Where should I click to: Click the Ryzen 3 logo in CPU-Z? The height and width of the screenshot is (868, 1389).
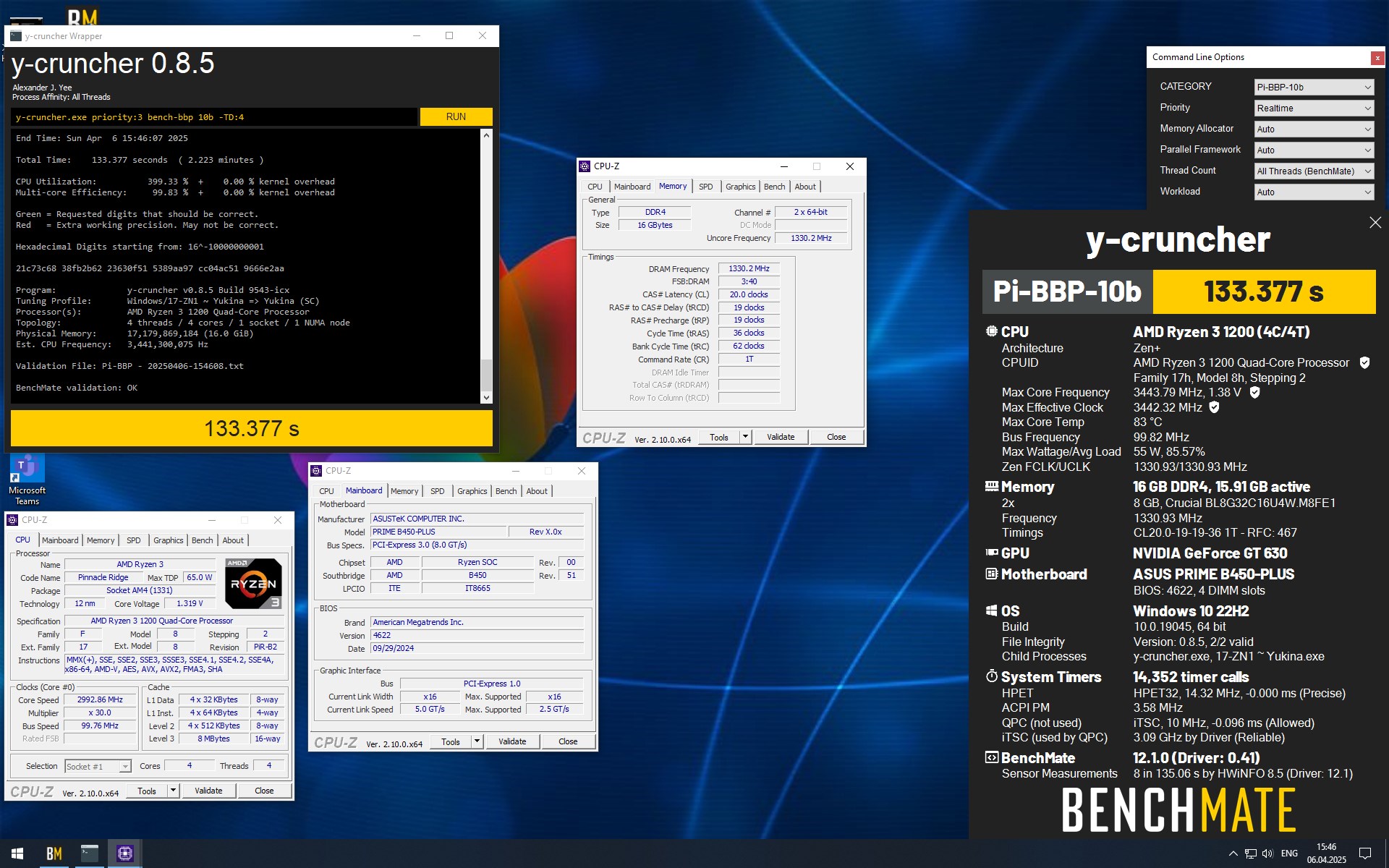pos(253,583)
